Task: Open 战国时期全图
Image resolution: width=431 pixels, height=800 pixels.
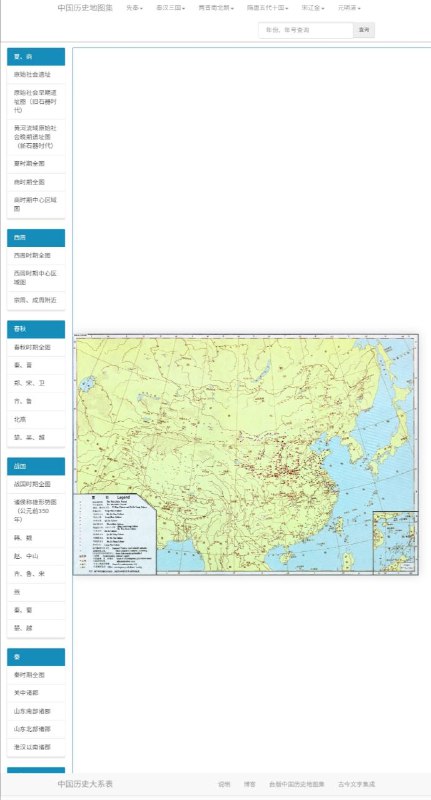Action: pyautogui.click(x=36, y=484)
